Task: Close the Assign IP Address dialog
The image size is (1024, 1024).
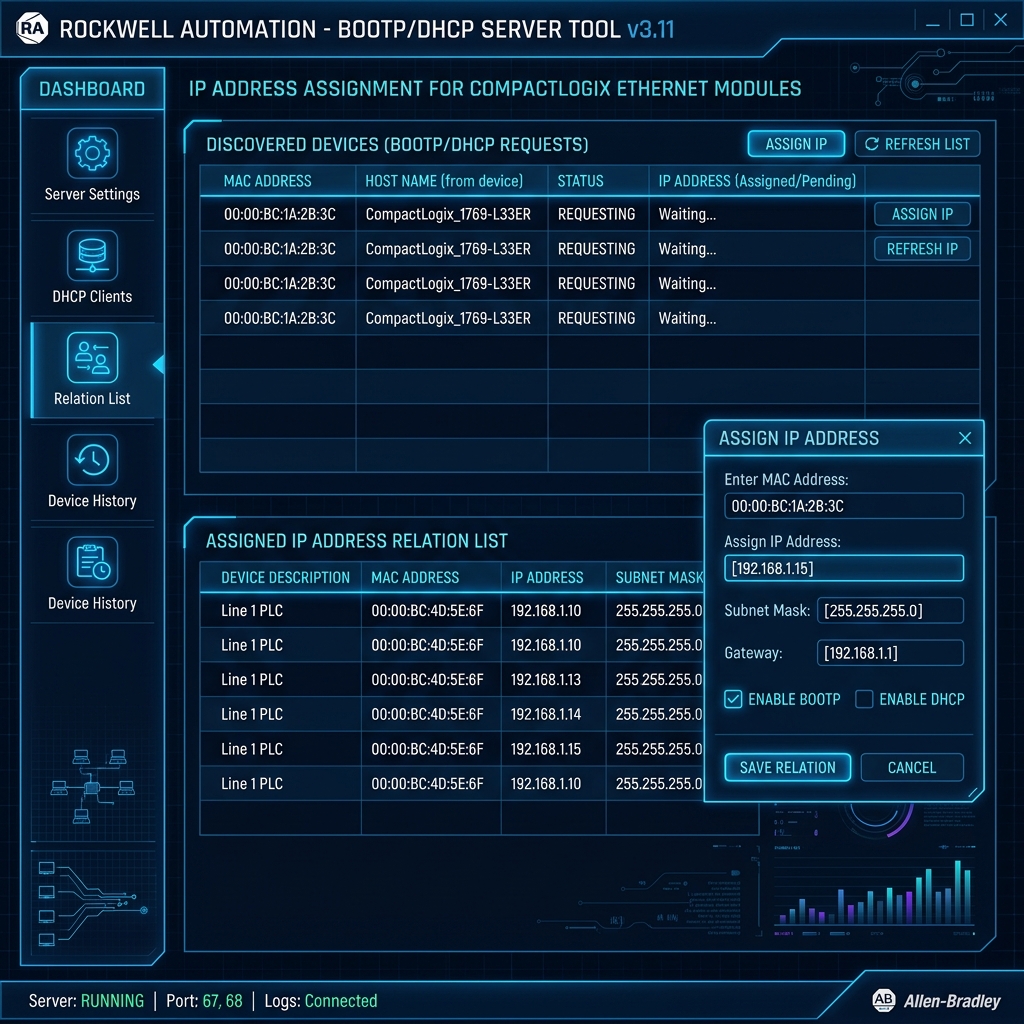Action: [x=965, y=438]
